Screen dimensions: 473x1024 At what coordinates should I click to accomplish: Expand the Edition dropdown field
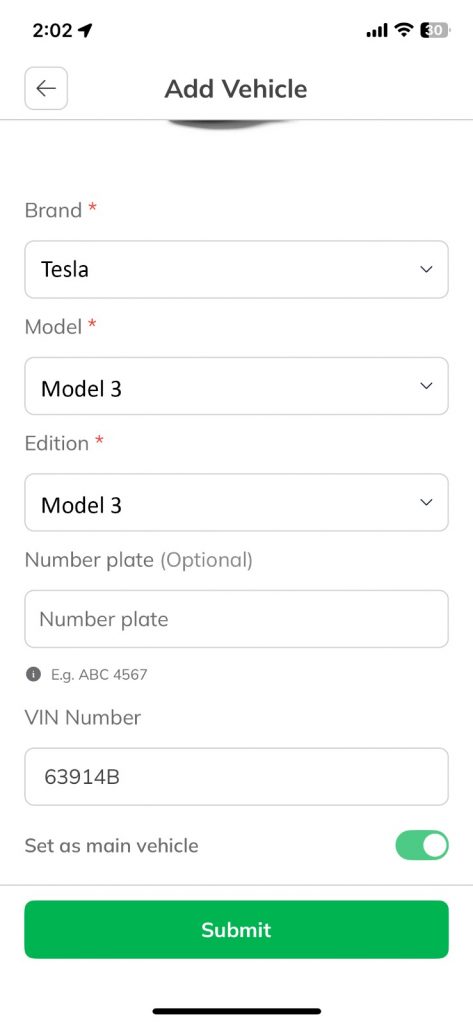tap(236, 502)
